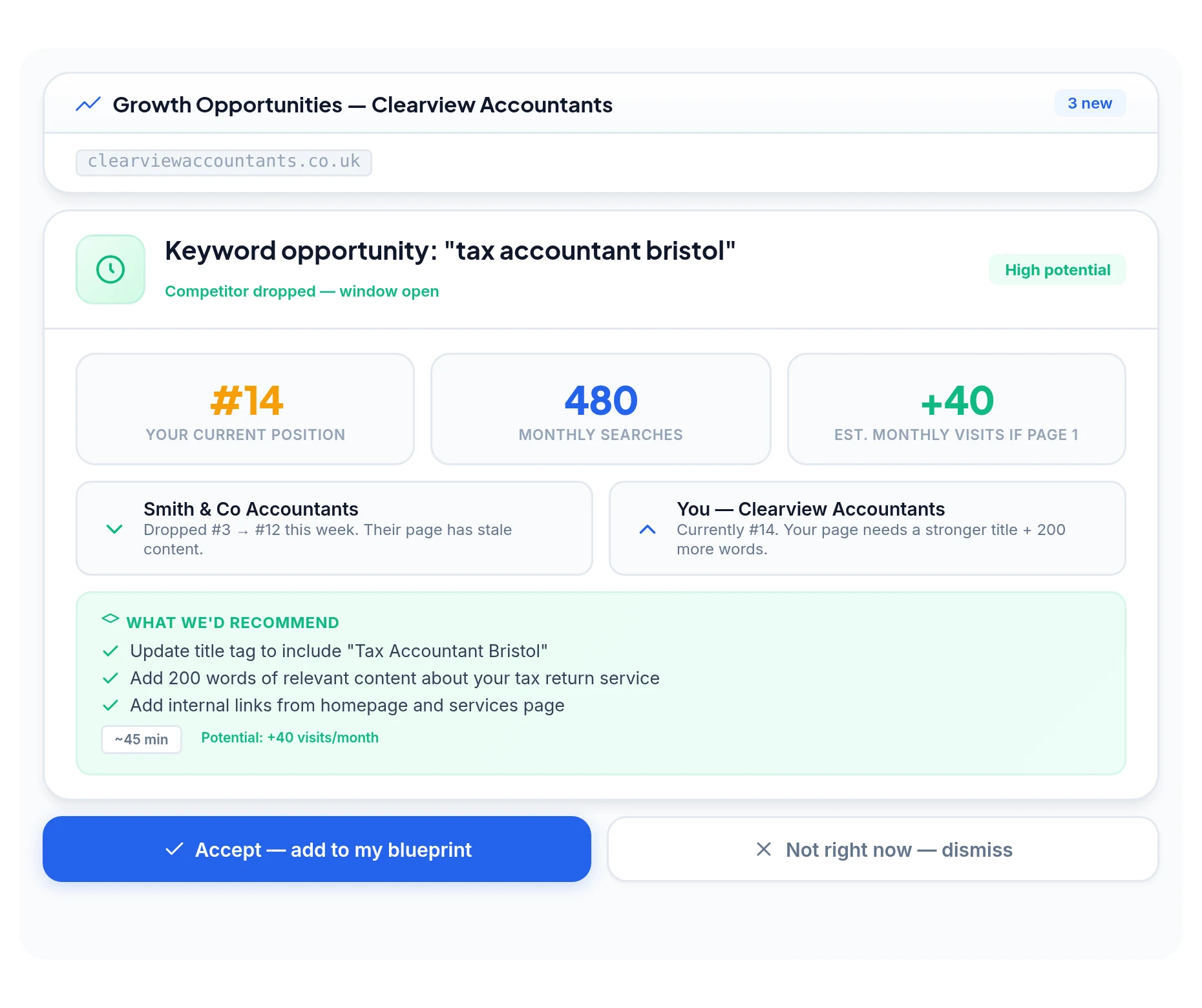Click the Smith & Co Accountants title
Image resolution: width=1202 pixels, height=1008 pixels.
click(251, 509)
